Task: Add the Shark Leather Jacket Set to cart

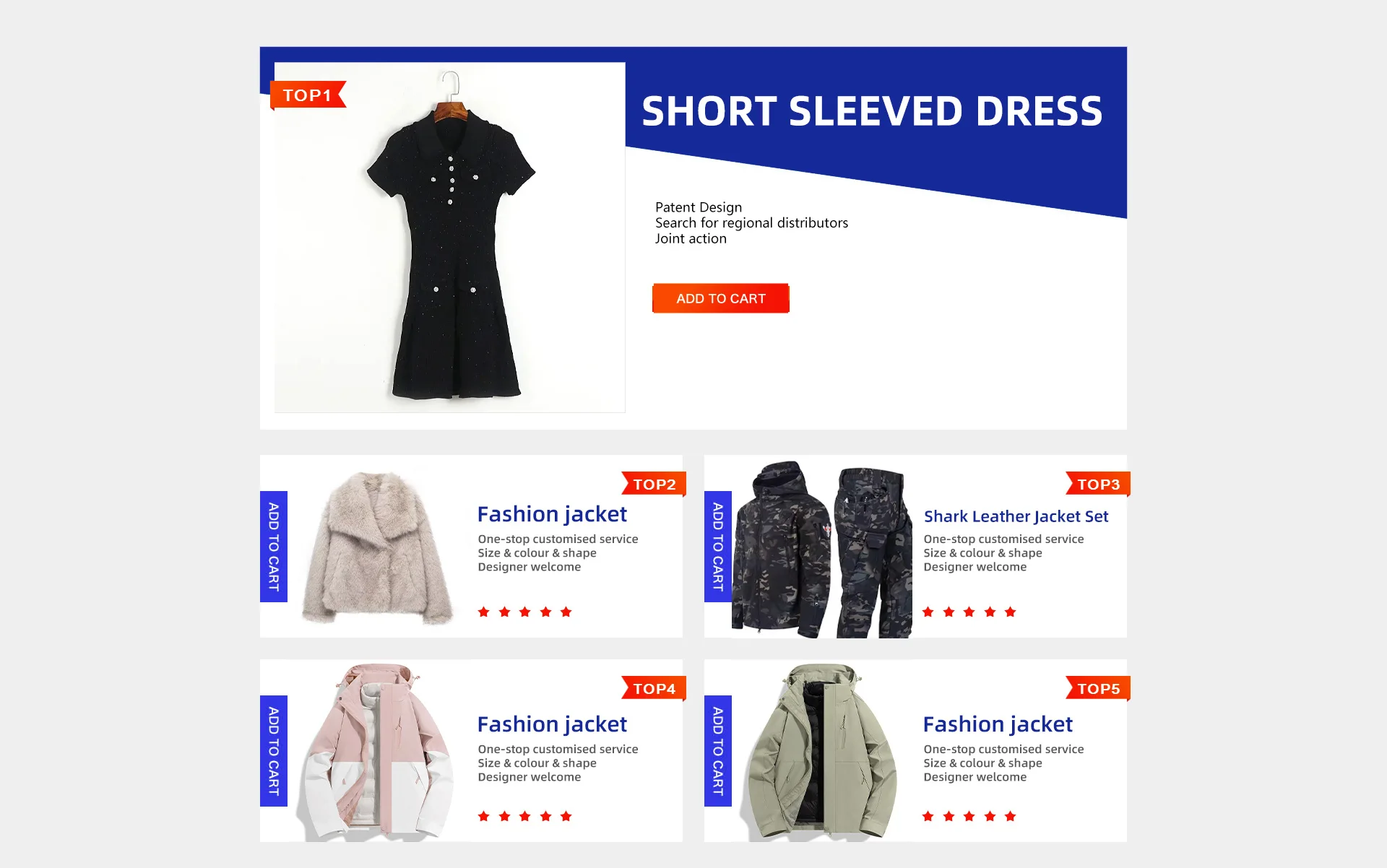Action: coord(718,547)
